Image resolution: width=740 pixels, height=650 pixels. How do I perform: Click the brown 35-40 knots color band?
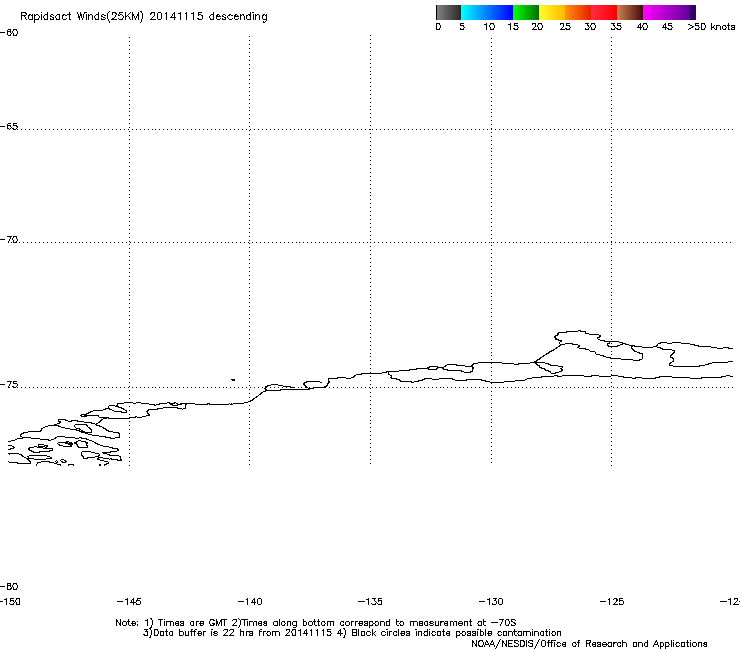tap(630, 12)
